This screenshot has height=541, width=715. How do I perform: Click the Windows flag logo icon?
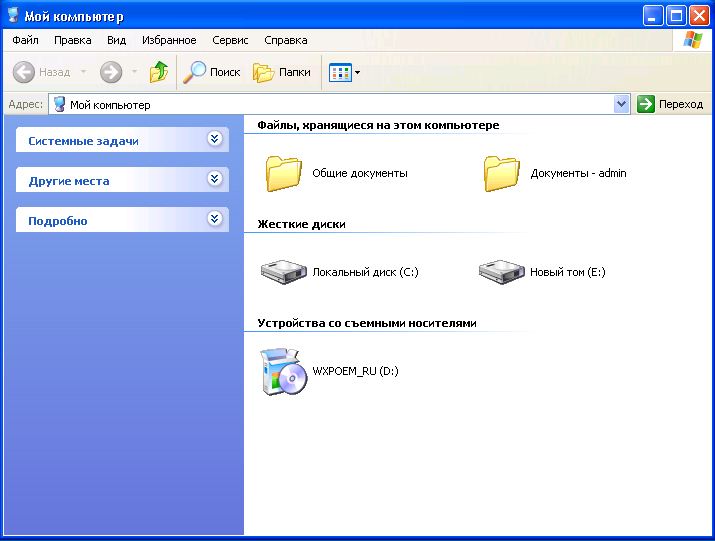(x=693, y=40)
